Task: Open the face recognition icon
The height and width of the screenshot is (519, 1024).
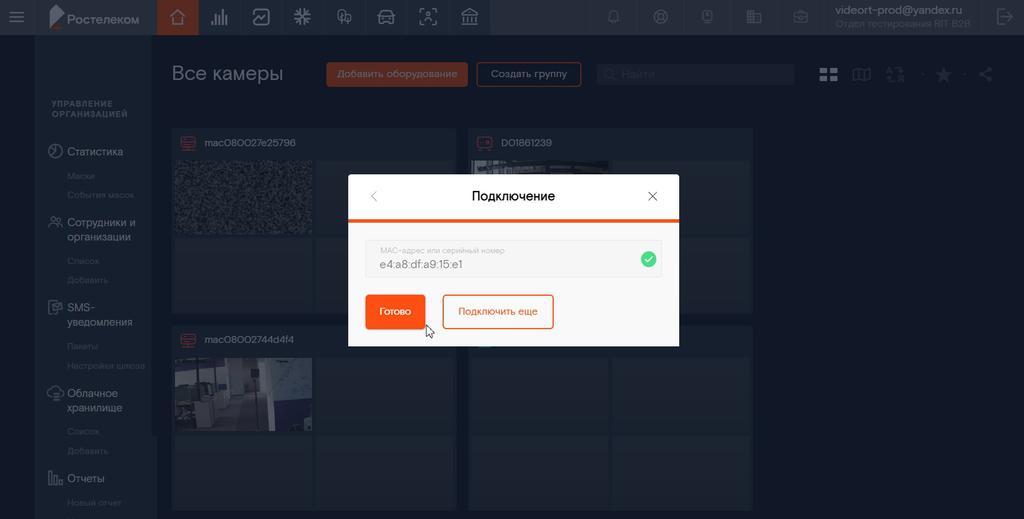Action: [x=428, y=18]
